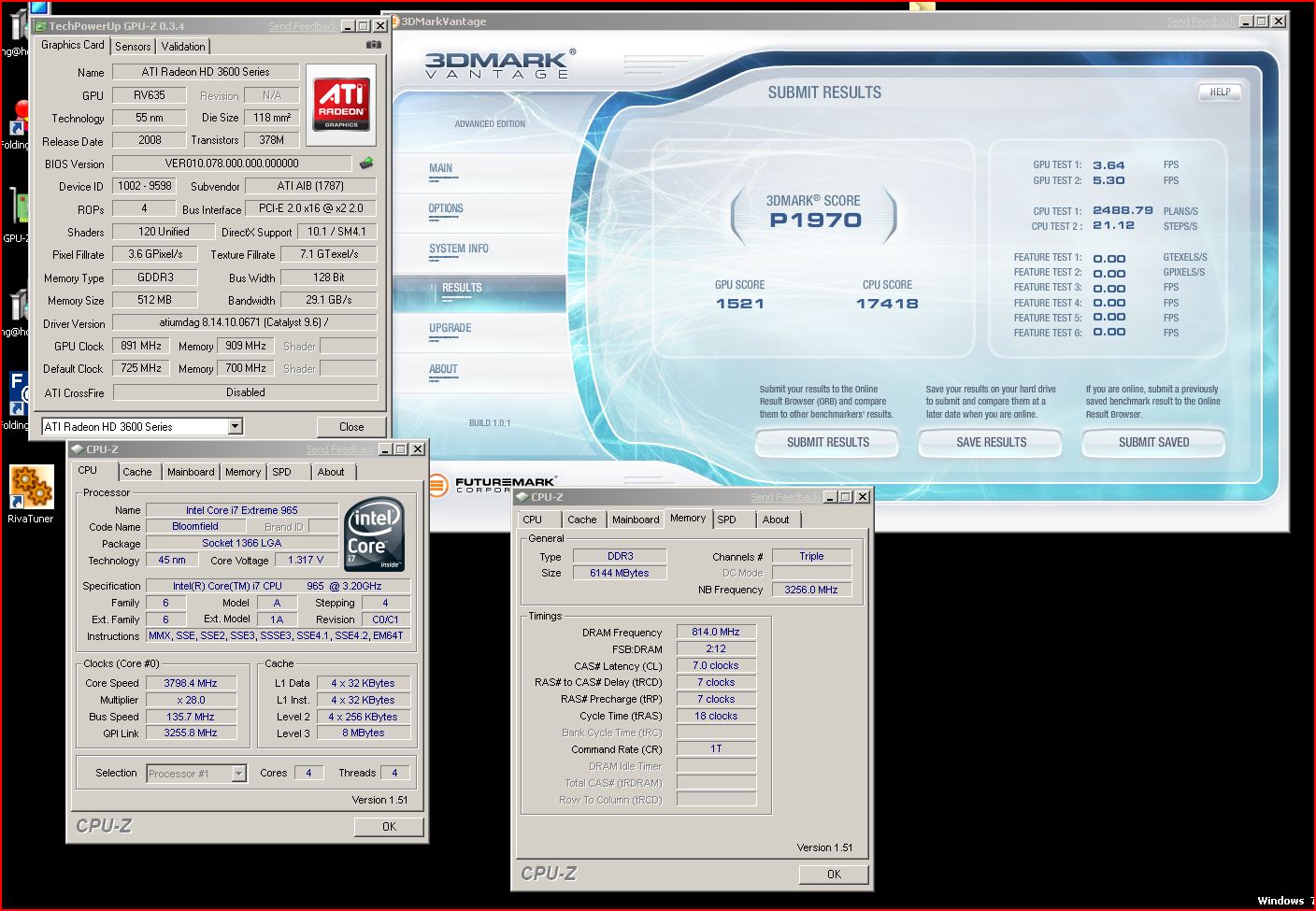Viewport: 1316px width, 911px height.
Task: Click Send Feedback link in GPU-Z title bar
Action: click(303, 27)
